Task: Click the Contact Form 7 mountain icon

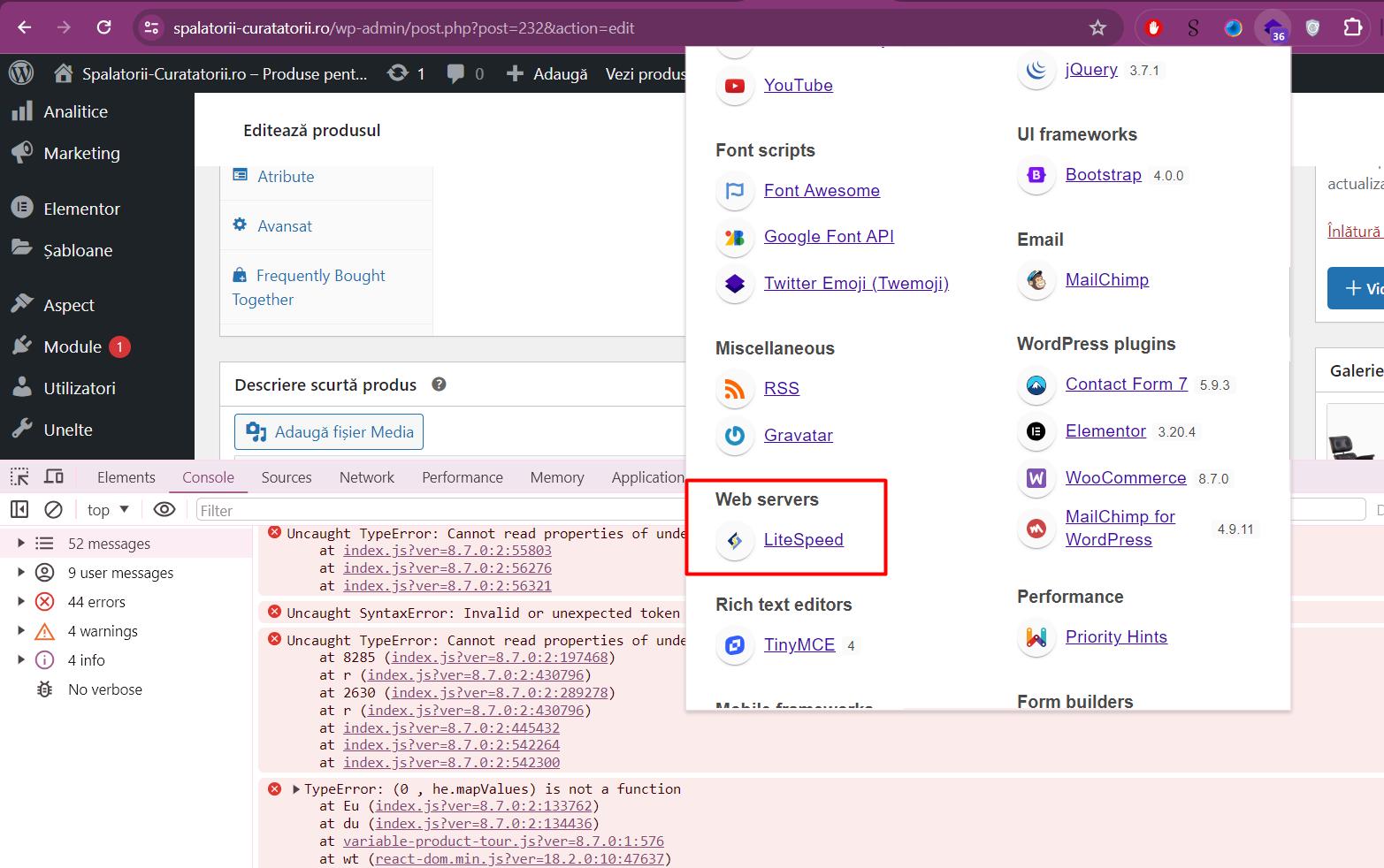Action: pos(1036,385)
